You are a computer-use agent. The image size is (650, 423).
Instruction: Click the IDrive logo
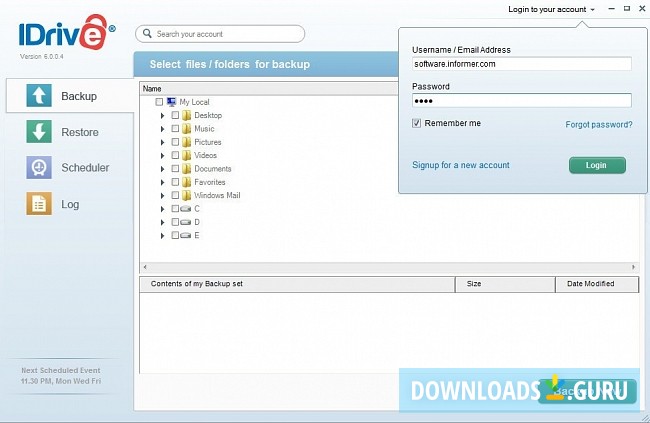click(67, 32)
